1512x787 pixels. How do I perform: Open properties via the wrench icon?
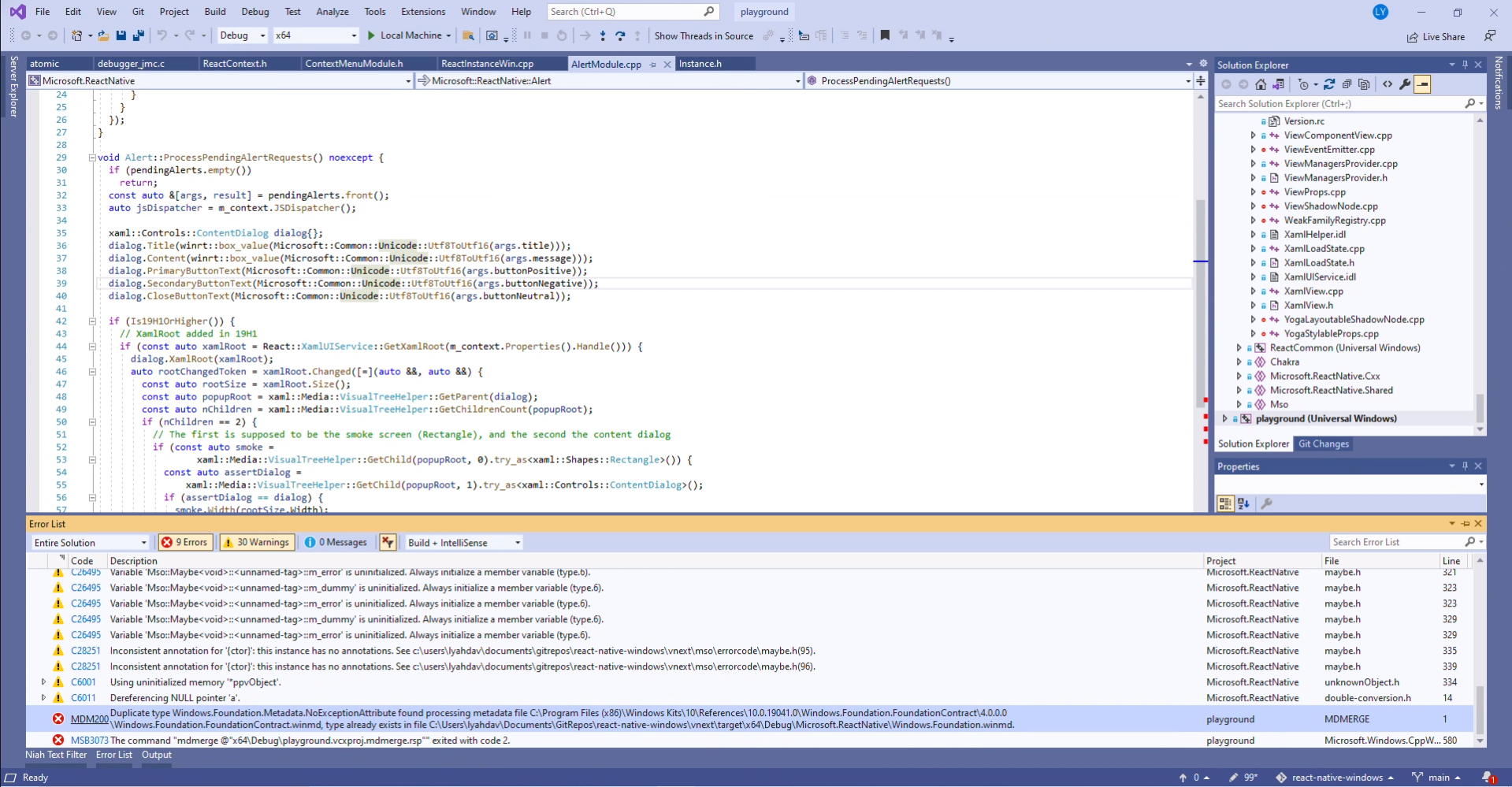(x=1406, y=84)
